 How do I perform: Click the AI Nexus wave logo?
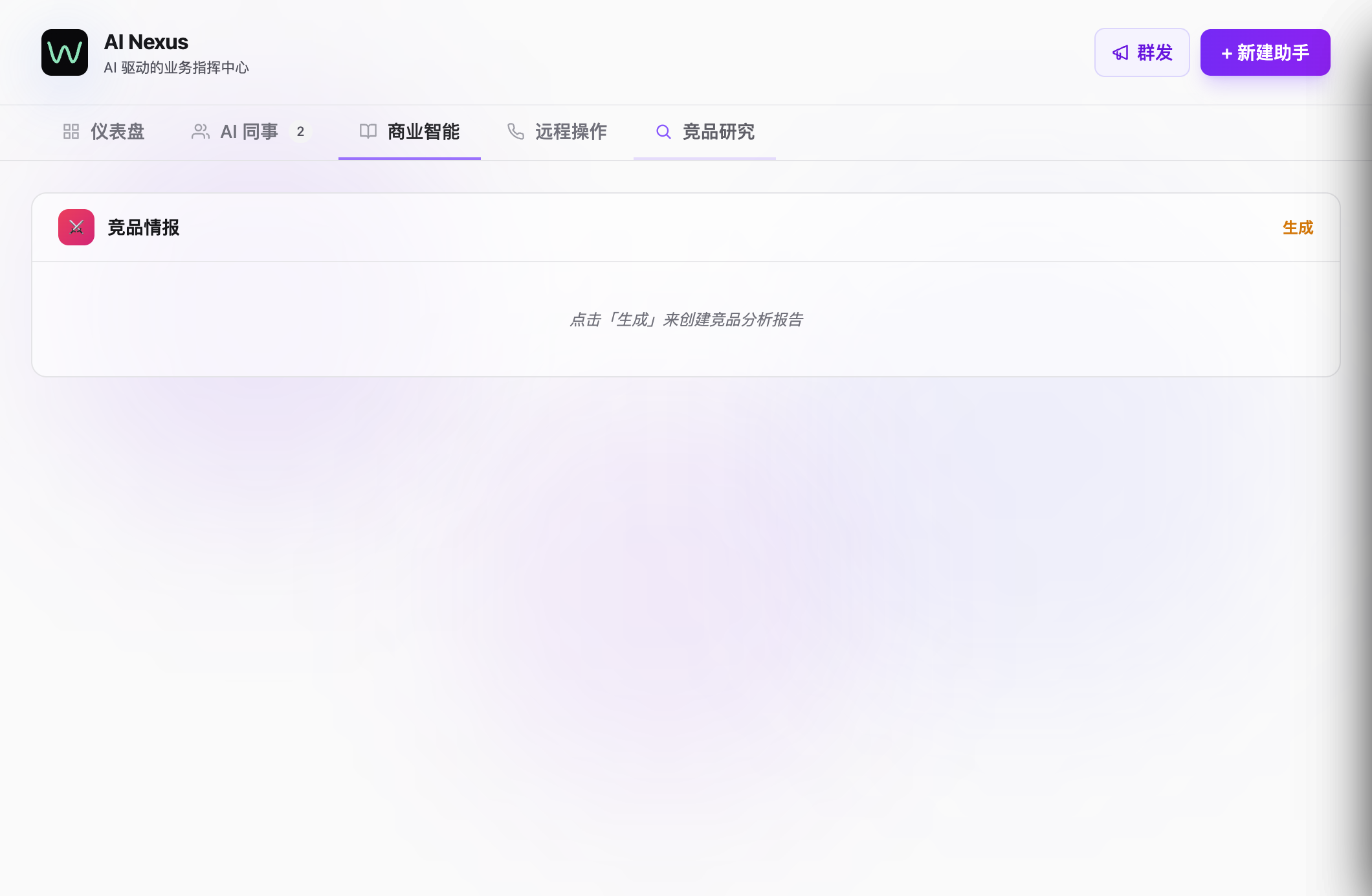point(65,52)
